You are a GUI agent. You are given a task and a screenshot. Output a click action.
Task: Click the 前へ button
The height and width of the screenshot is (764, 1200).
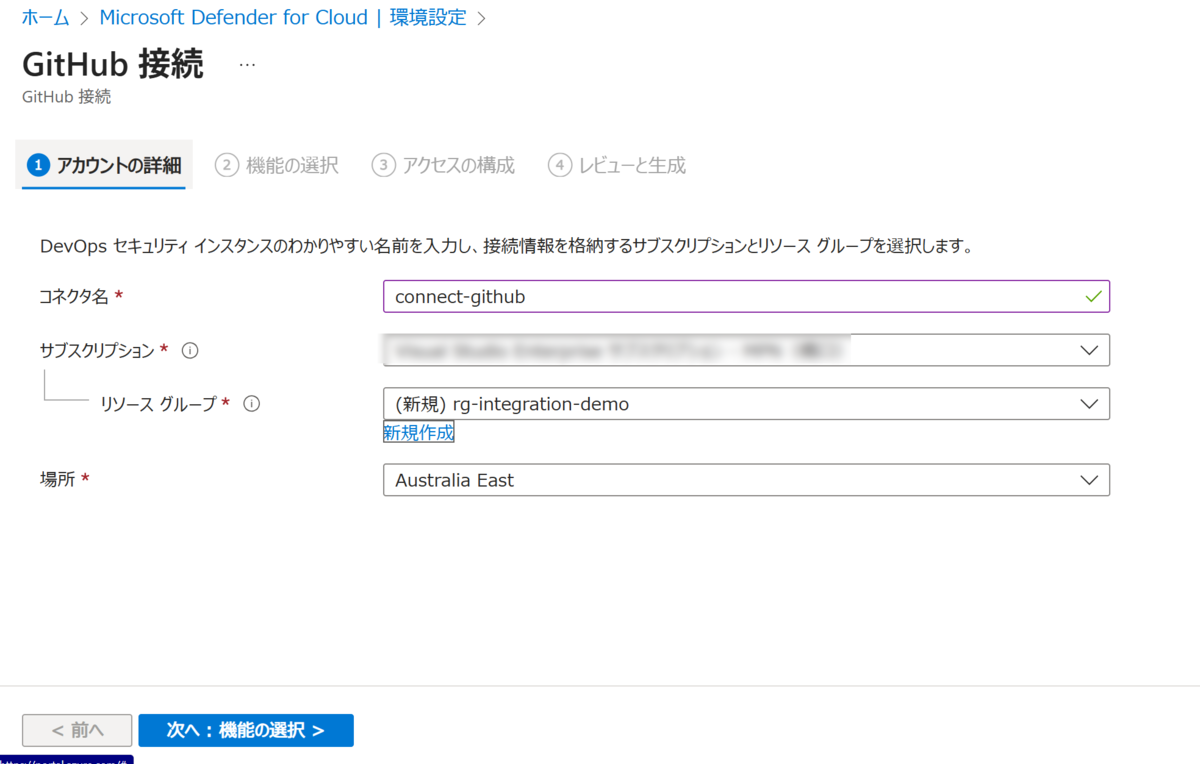coord(76,730)
